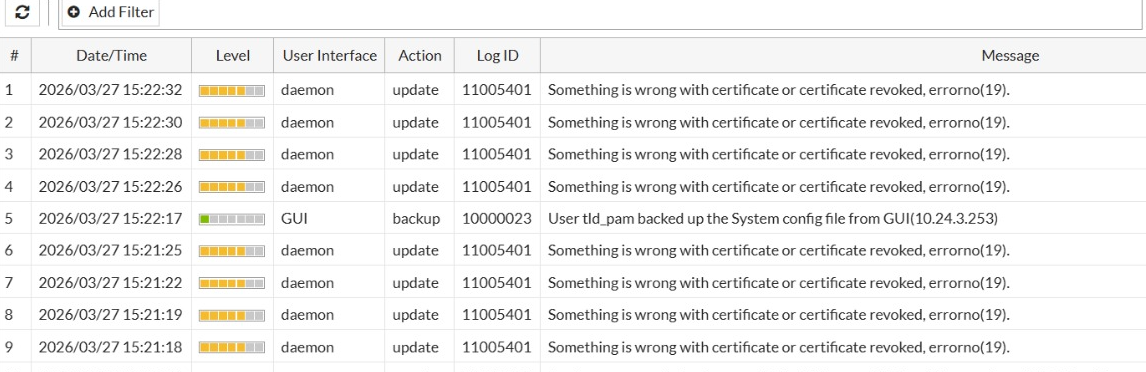Click Log ID 10000023 cell
Image resolution: width=1146 pixels, height=372 pixels.
(x=497, y=219)
